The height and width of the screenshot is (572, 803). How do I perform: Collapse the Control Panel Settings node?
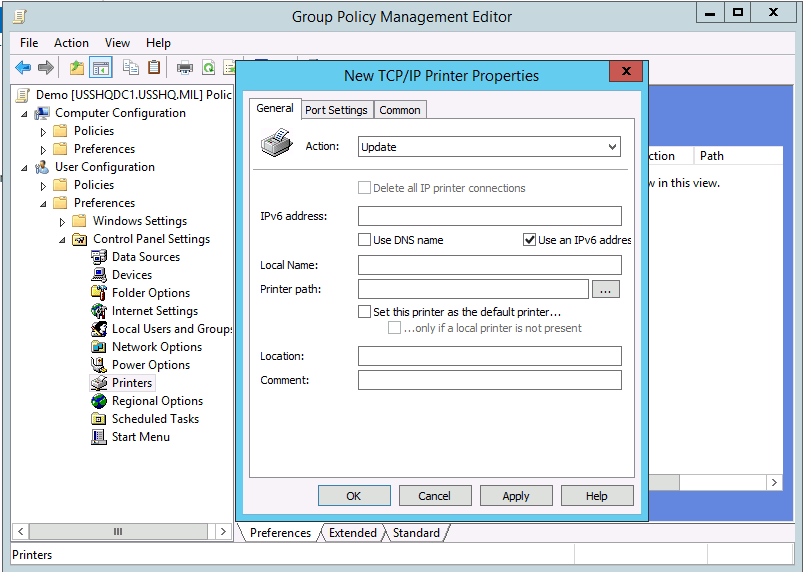62,240
